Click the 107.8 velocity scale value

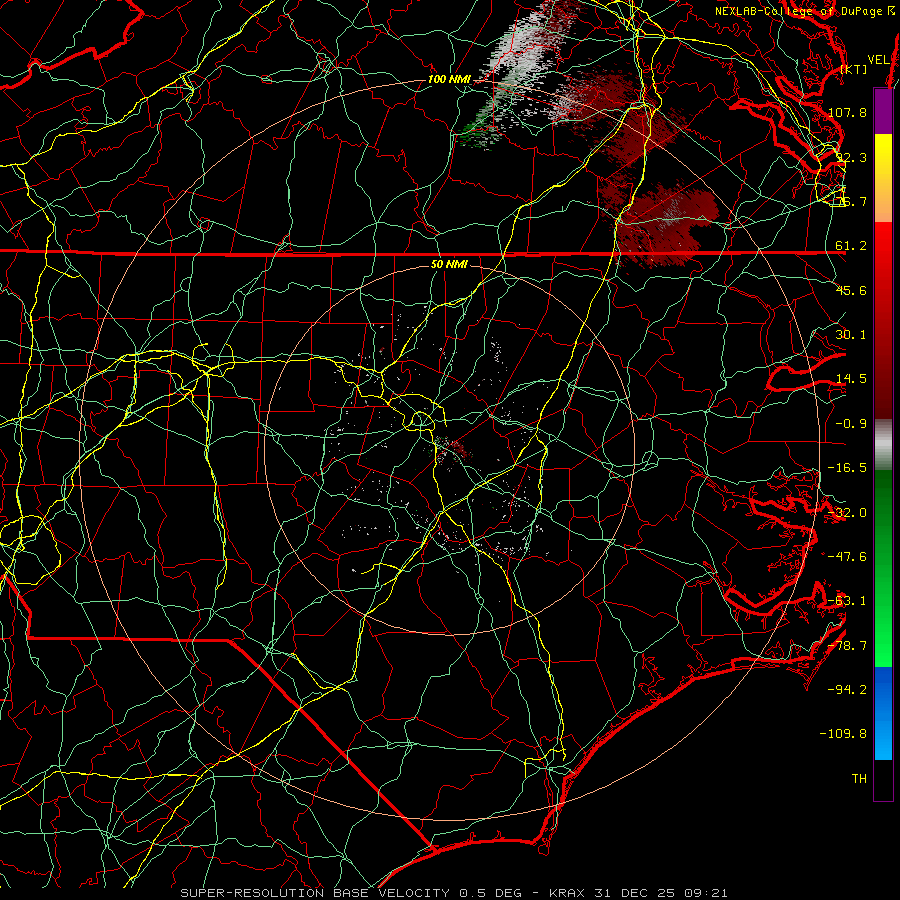pyautogui.click(x=847, y=112)
